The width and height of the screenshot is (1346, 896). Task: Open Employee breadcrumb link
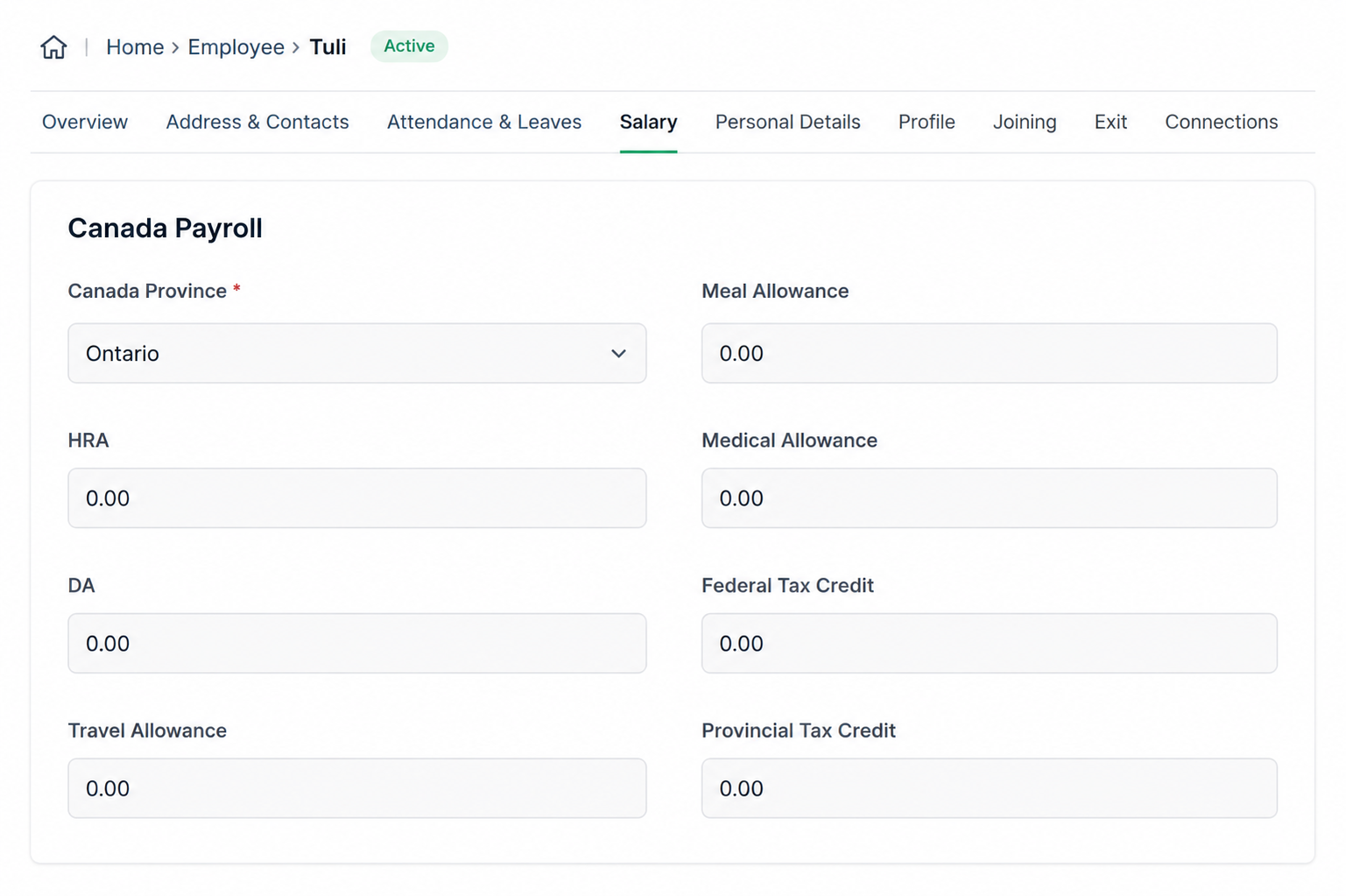click(x=236, y=46)
